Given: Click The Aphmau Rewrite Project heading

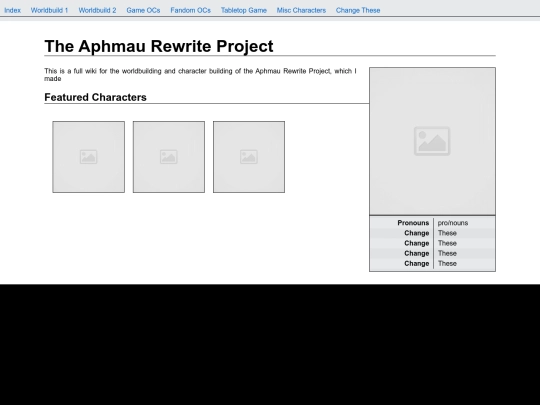Looking at the screenshot, I should [159, 46].
